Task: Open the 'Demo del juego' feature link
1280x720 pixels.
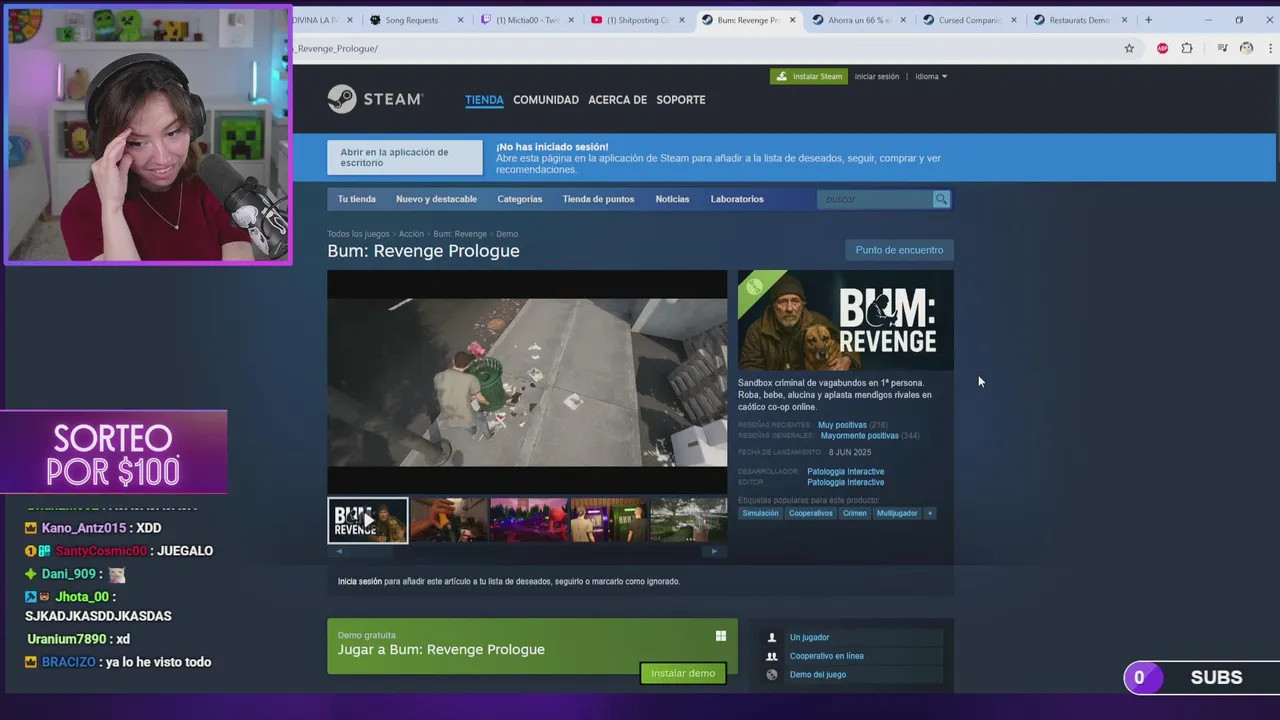Action: click(818, 675)
